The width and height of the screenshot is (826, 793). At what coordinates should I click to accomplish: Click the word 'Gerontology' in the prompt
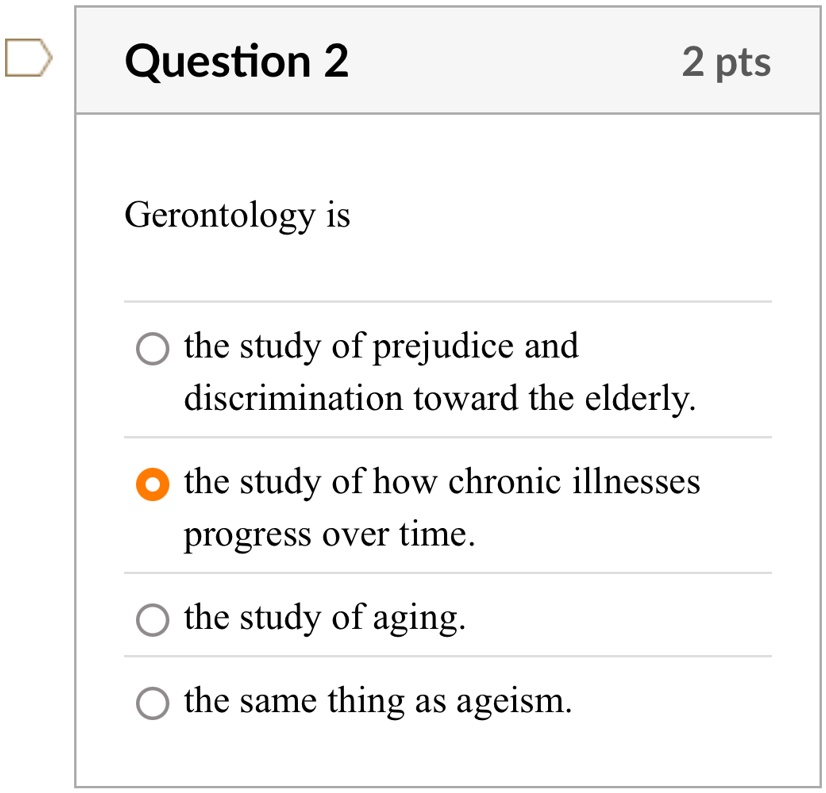point(220,217)
